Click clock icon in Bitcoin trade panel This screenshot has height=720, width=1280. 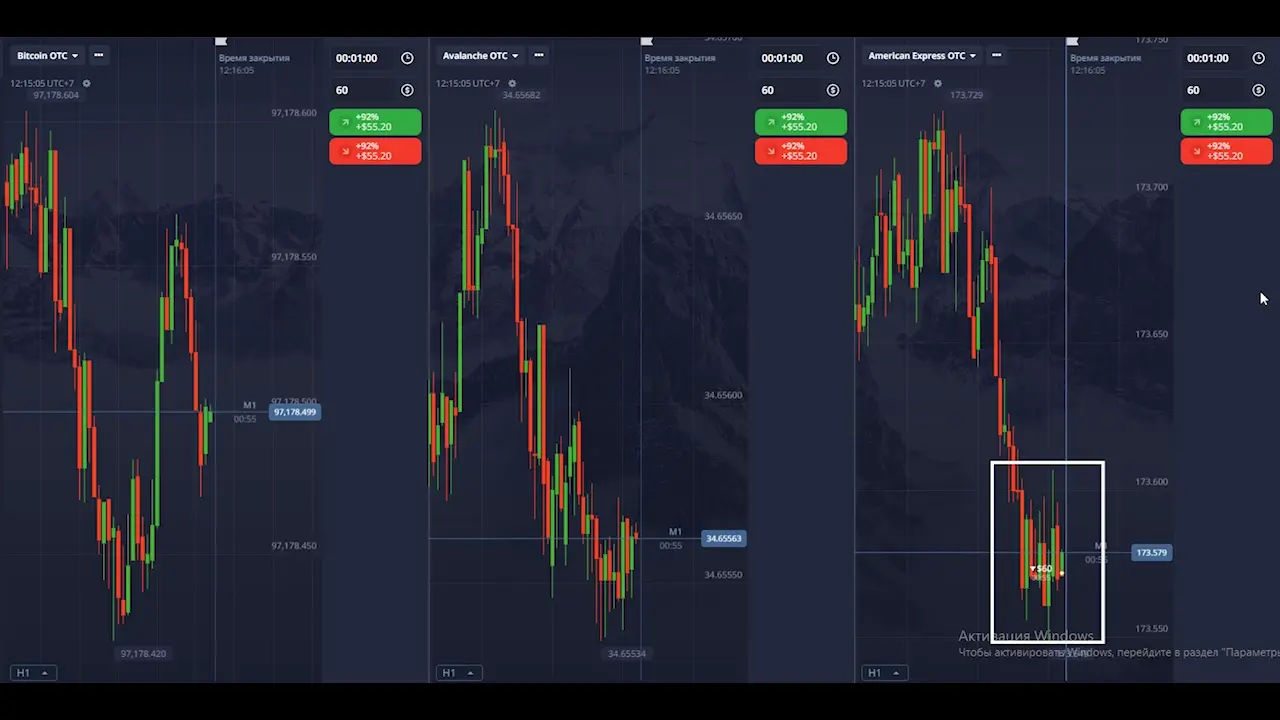tap(407, 58)
